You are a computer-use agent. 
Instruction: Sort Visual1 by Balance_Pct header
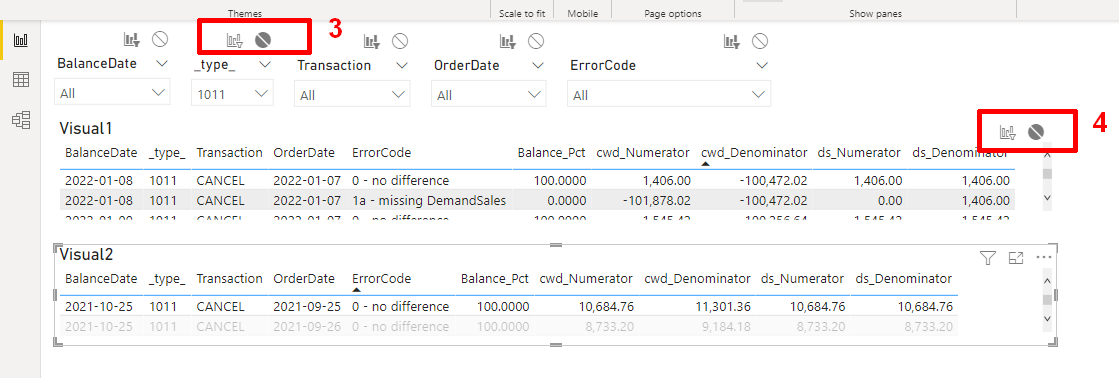(x=552, y=153)
